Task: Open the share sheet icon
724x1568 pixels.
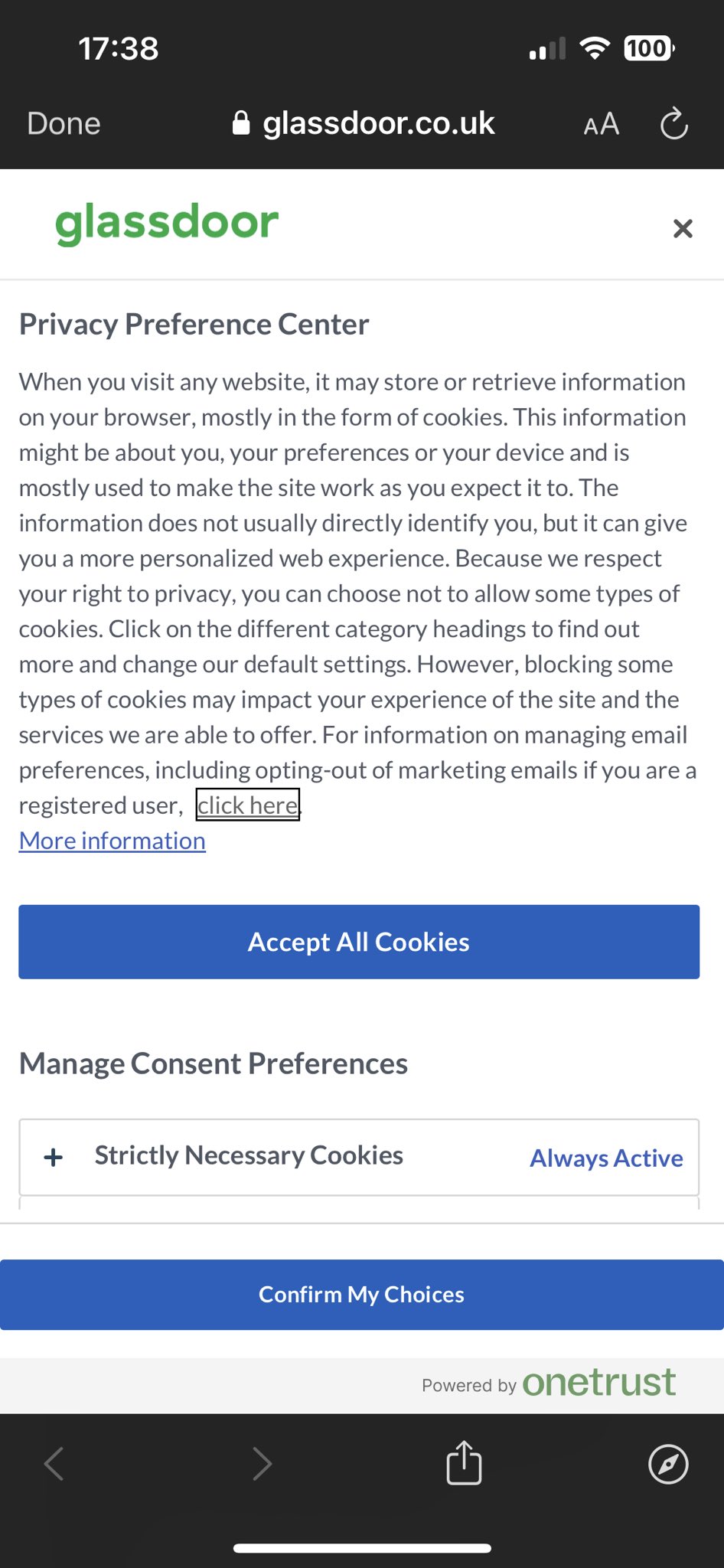Action: [x=464, y=1462]
